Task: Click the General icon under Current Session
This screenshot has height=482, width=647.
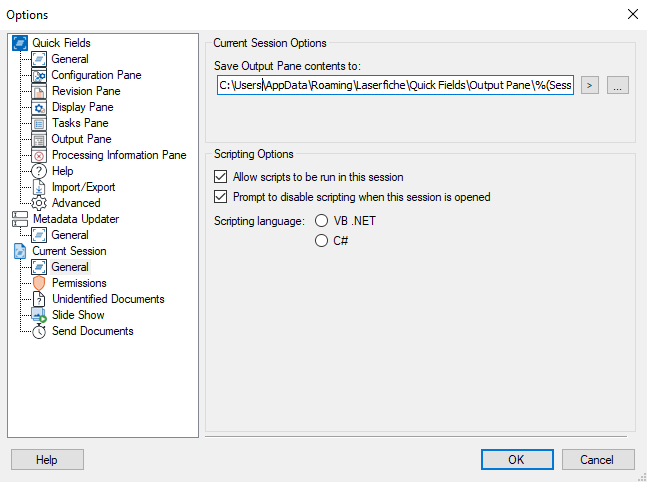Action: pyautogui.click(x=39, y=267)
